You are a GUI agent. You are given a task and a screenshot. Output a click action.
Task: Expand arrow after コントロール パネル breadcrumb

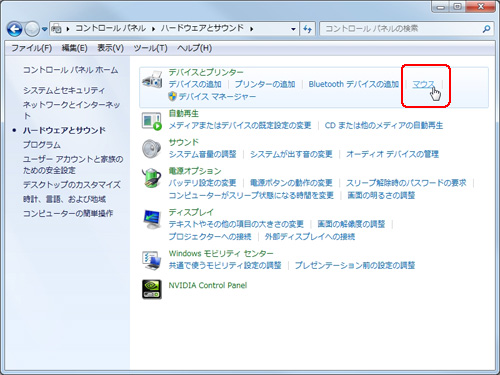coord(153,29)
